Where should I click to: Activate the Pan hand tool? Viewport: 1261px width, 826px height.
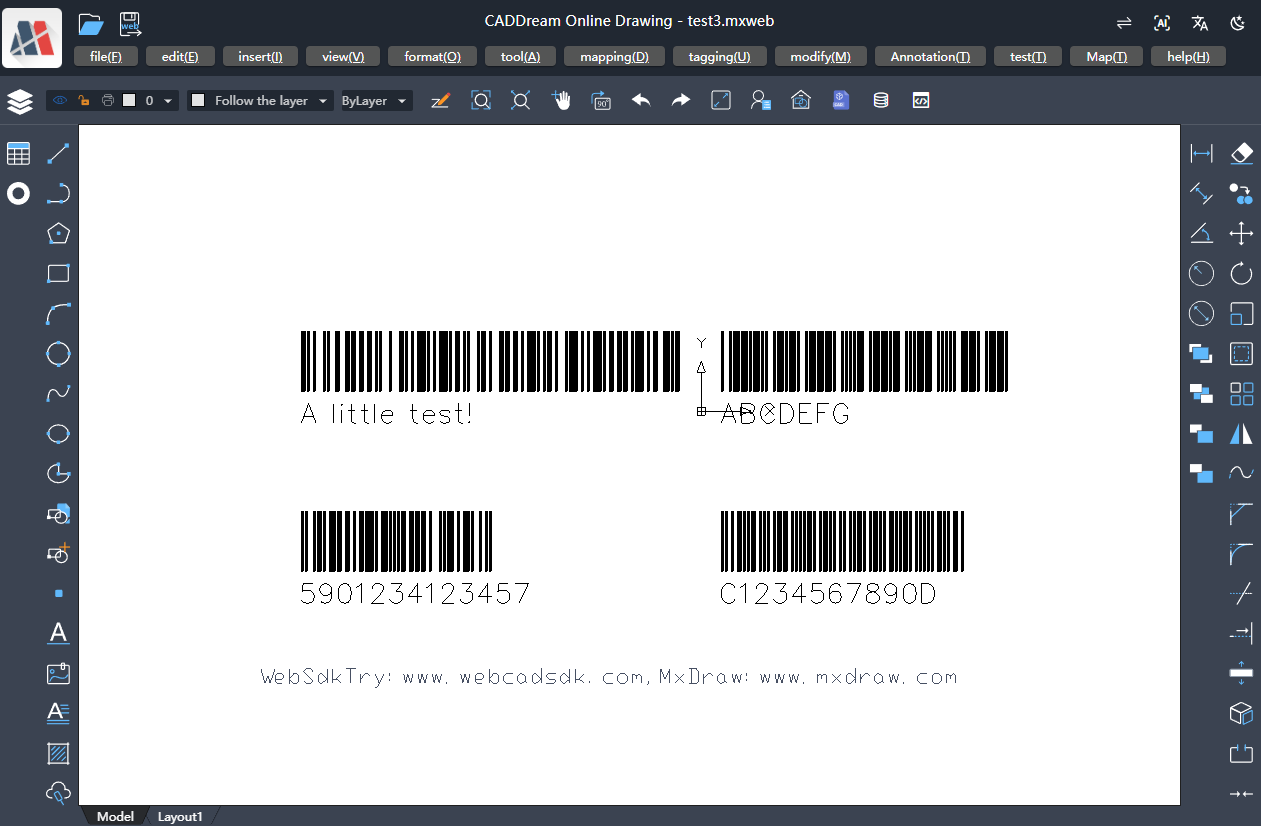(x=562, y=101)
